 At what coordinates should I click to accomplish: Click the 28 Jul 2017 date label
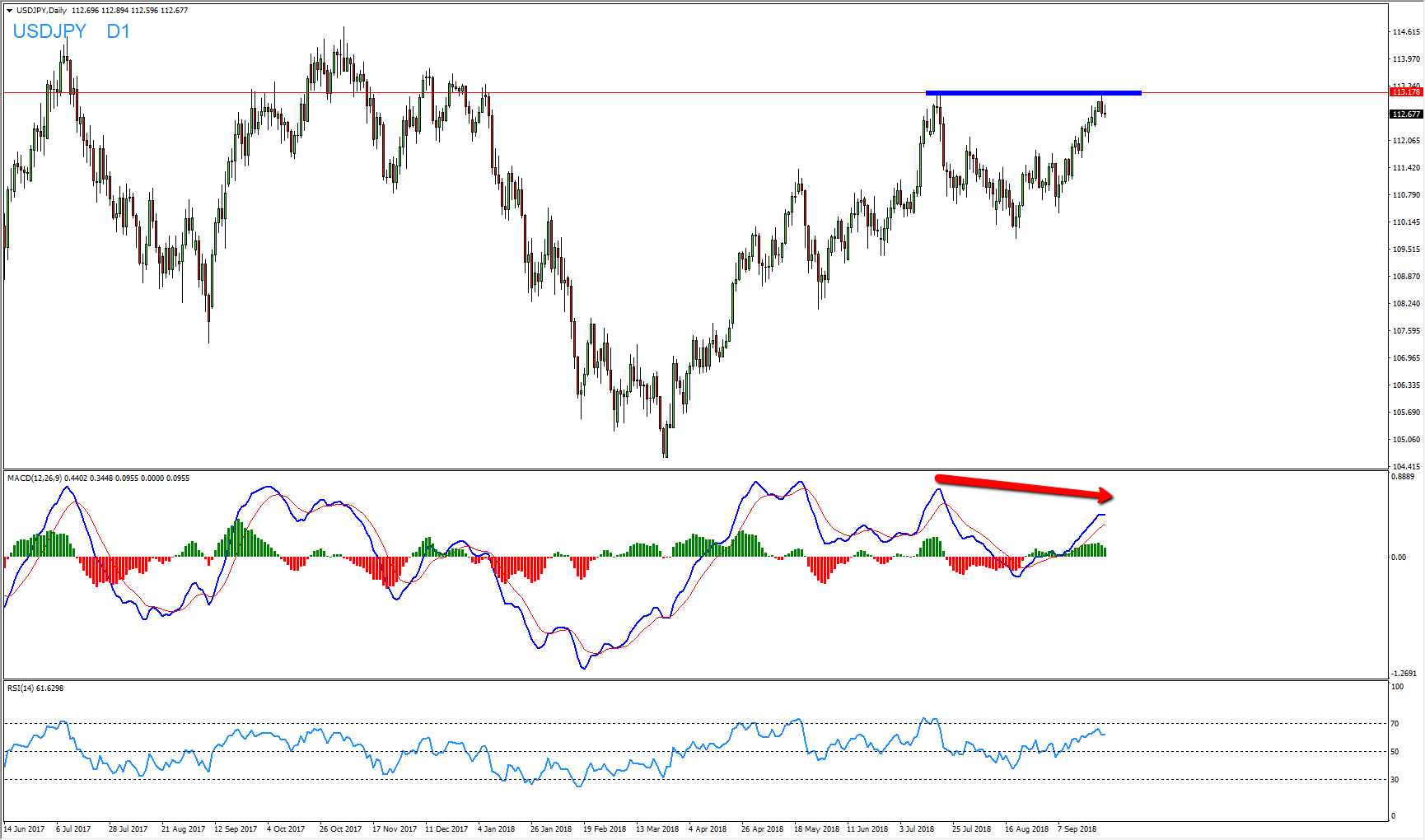point(128,829)
